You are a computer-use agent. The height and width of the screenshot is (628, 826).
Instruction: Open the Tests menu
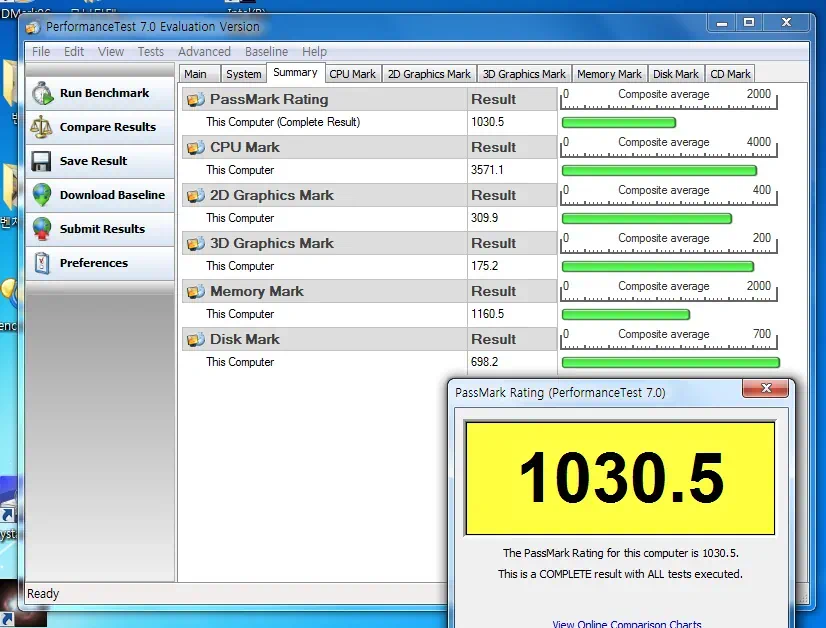pos(150,51)
